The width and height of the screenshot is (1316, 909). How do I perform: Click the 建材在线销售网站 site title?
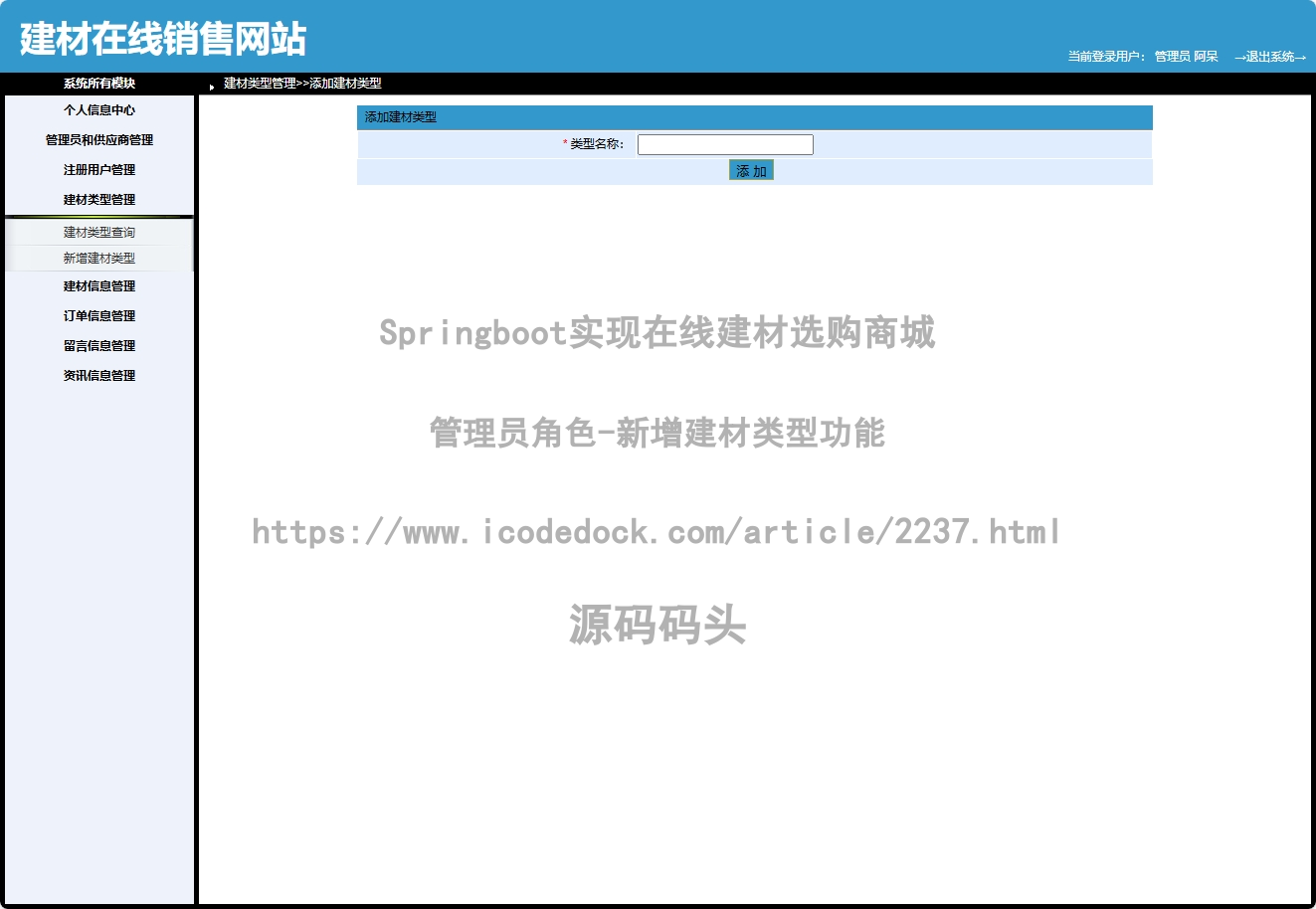(x=163, y=39)
